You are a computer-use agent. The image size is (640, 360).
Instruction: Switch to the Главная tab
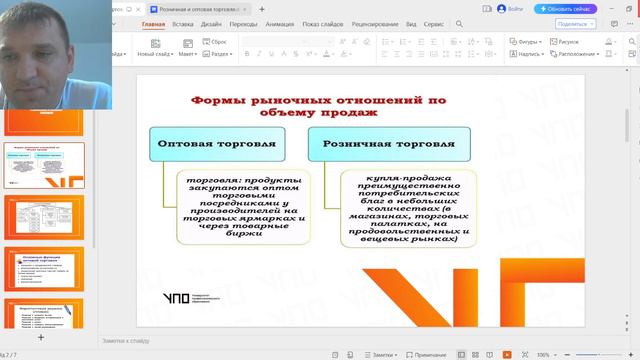click(153, 24)
